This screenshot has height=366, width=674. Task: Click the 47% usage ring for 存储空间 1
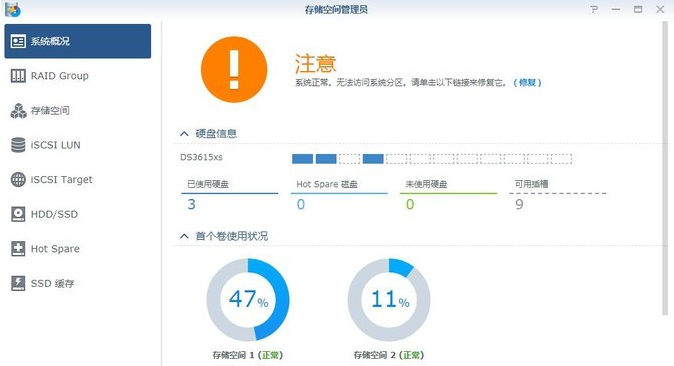pos(248,299)
